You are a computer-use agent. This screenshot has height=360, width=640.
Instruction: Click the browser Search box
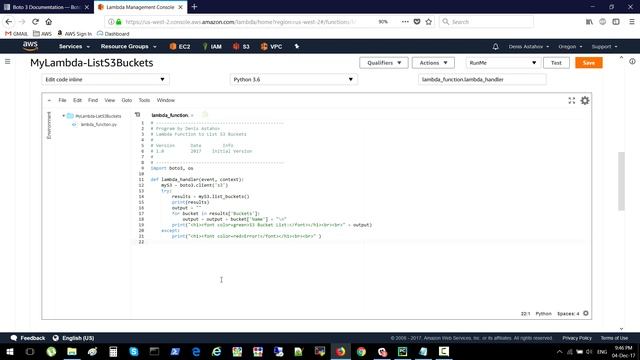(486, 22)
